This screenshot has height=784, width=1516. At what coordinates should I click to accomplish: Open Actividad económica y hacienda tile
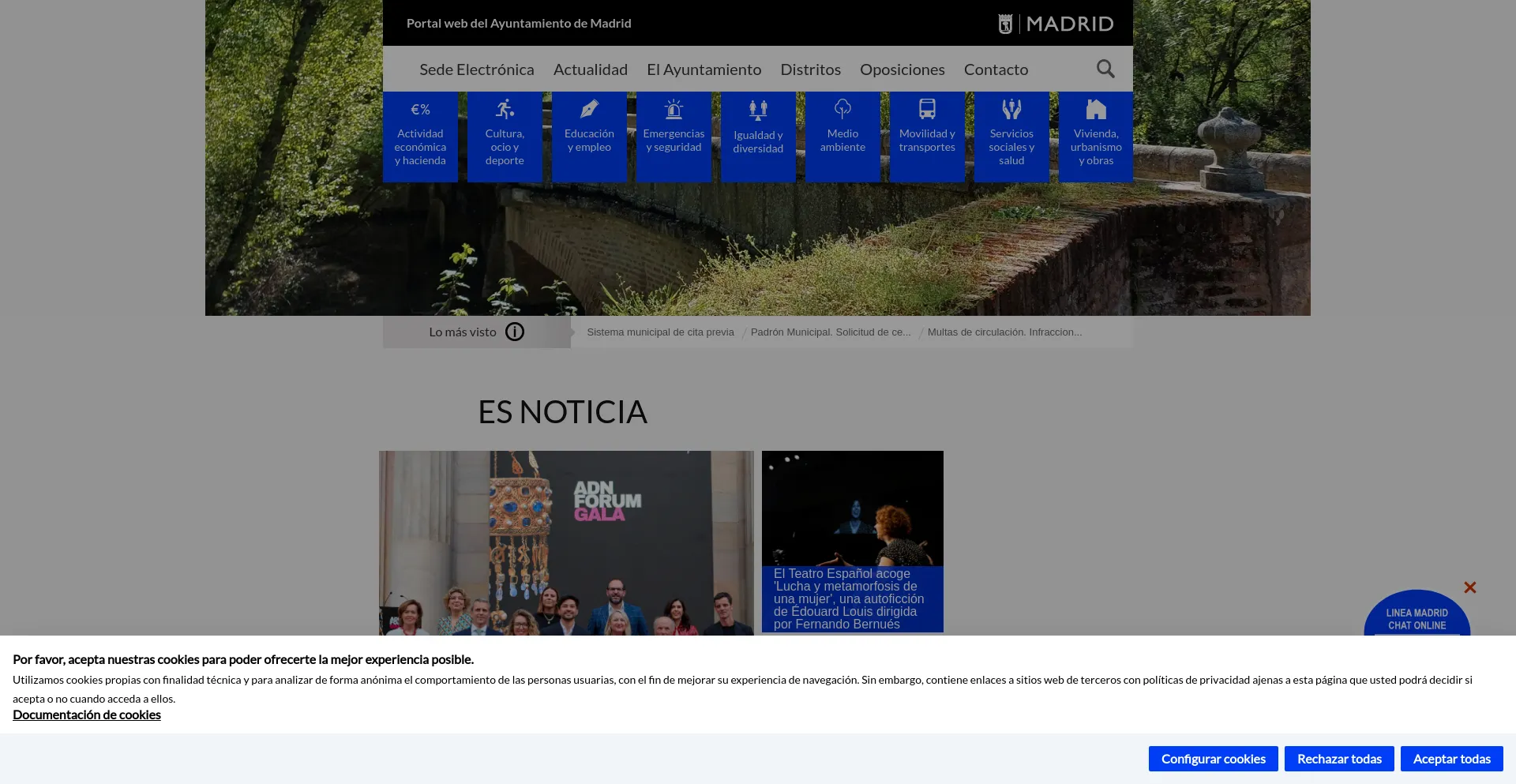tap(420, 137)
